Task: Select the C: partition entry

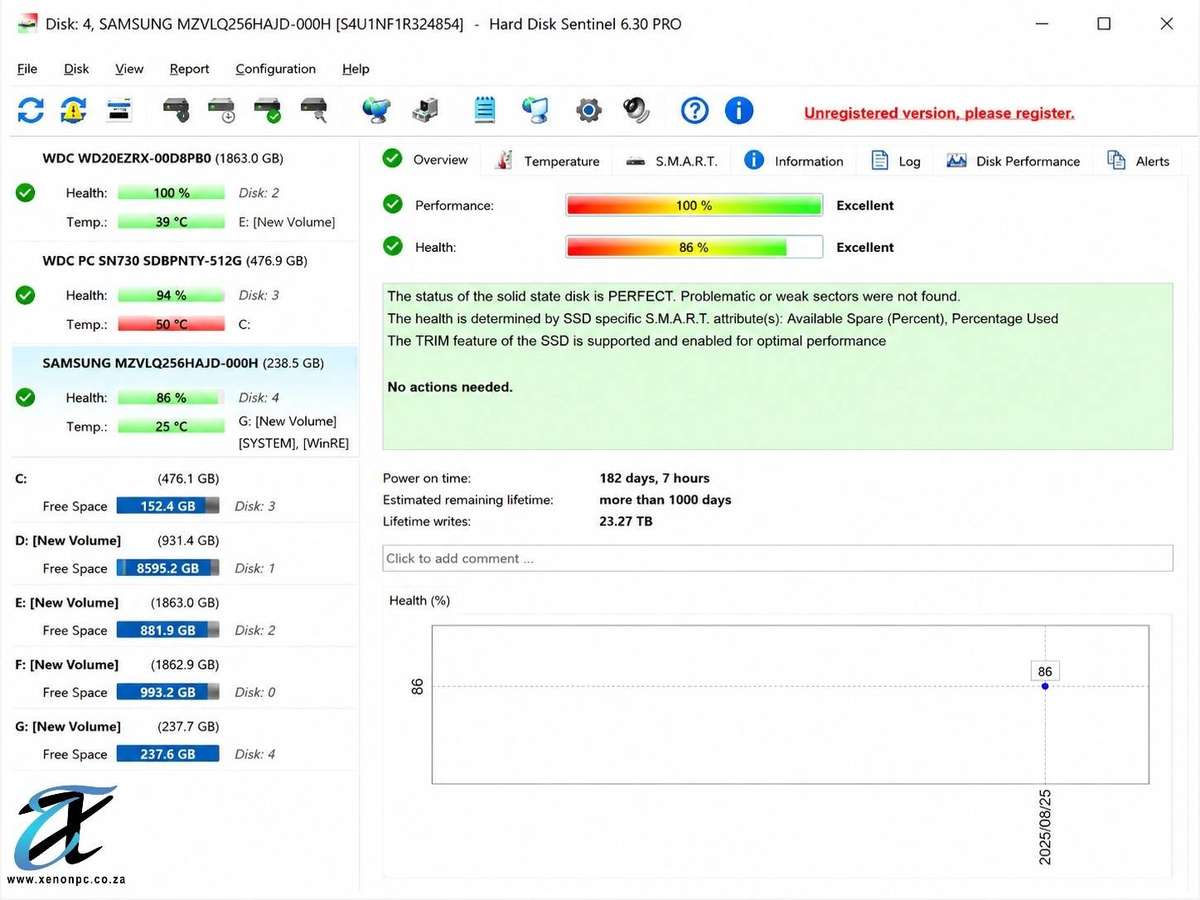Action: tap(184, 492)
